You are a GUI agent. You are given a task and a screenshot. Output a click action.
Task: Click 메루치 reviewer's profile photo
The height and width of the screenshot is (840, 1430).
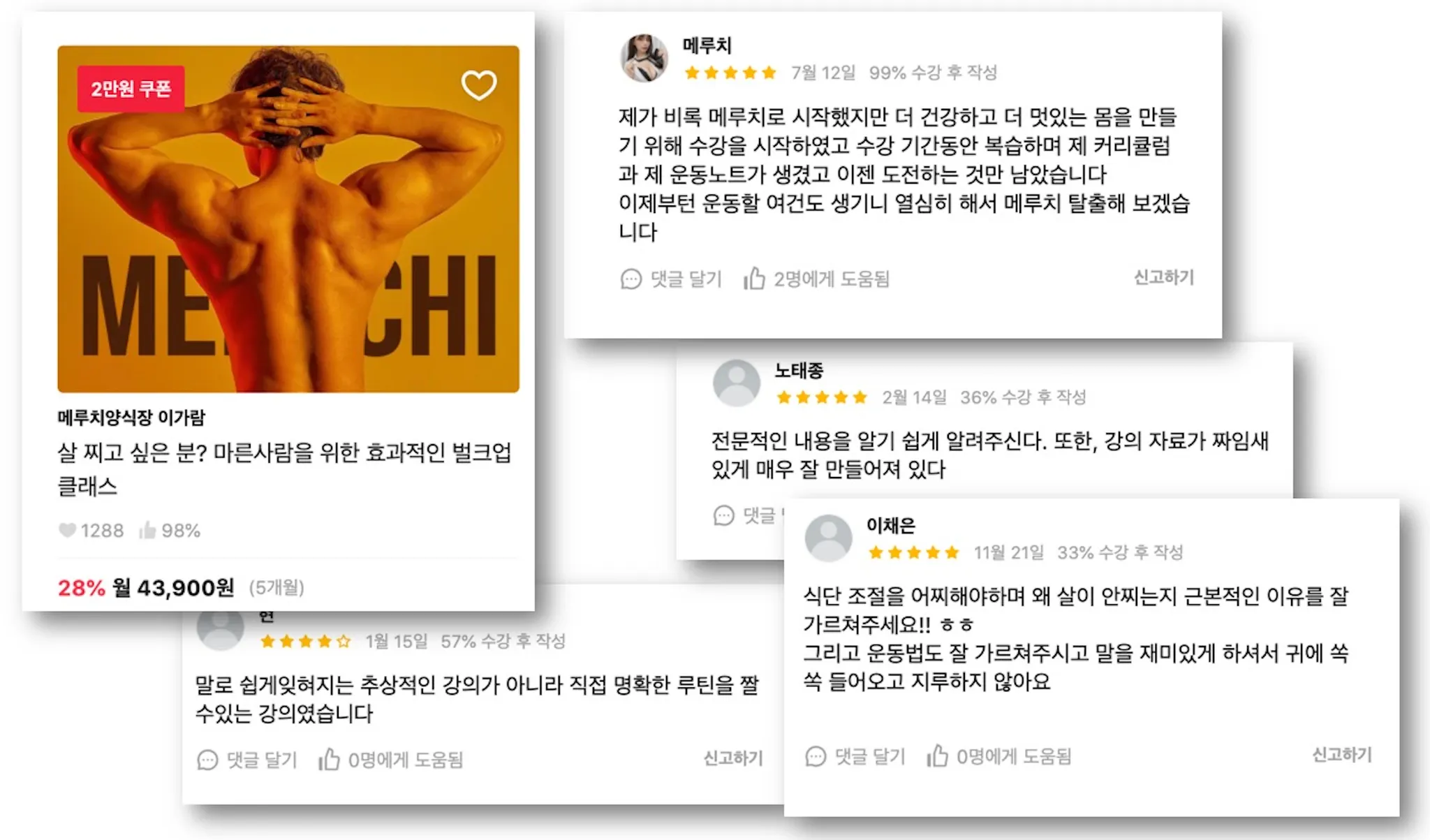pyautogui.click(x=644, y=58)
